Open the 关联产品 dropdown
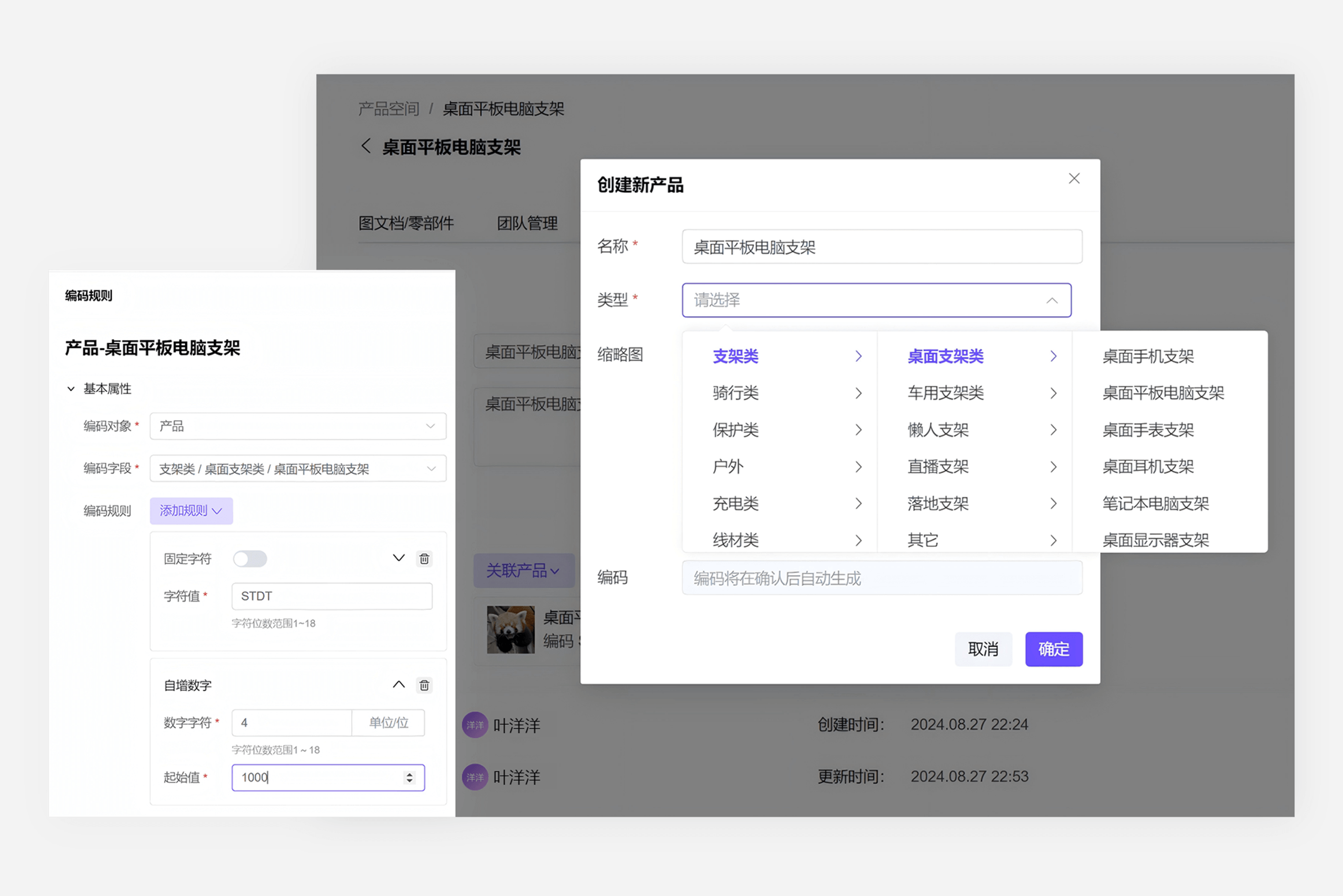The width and height of the screenshot is (1343, 896). coord(524,570)
